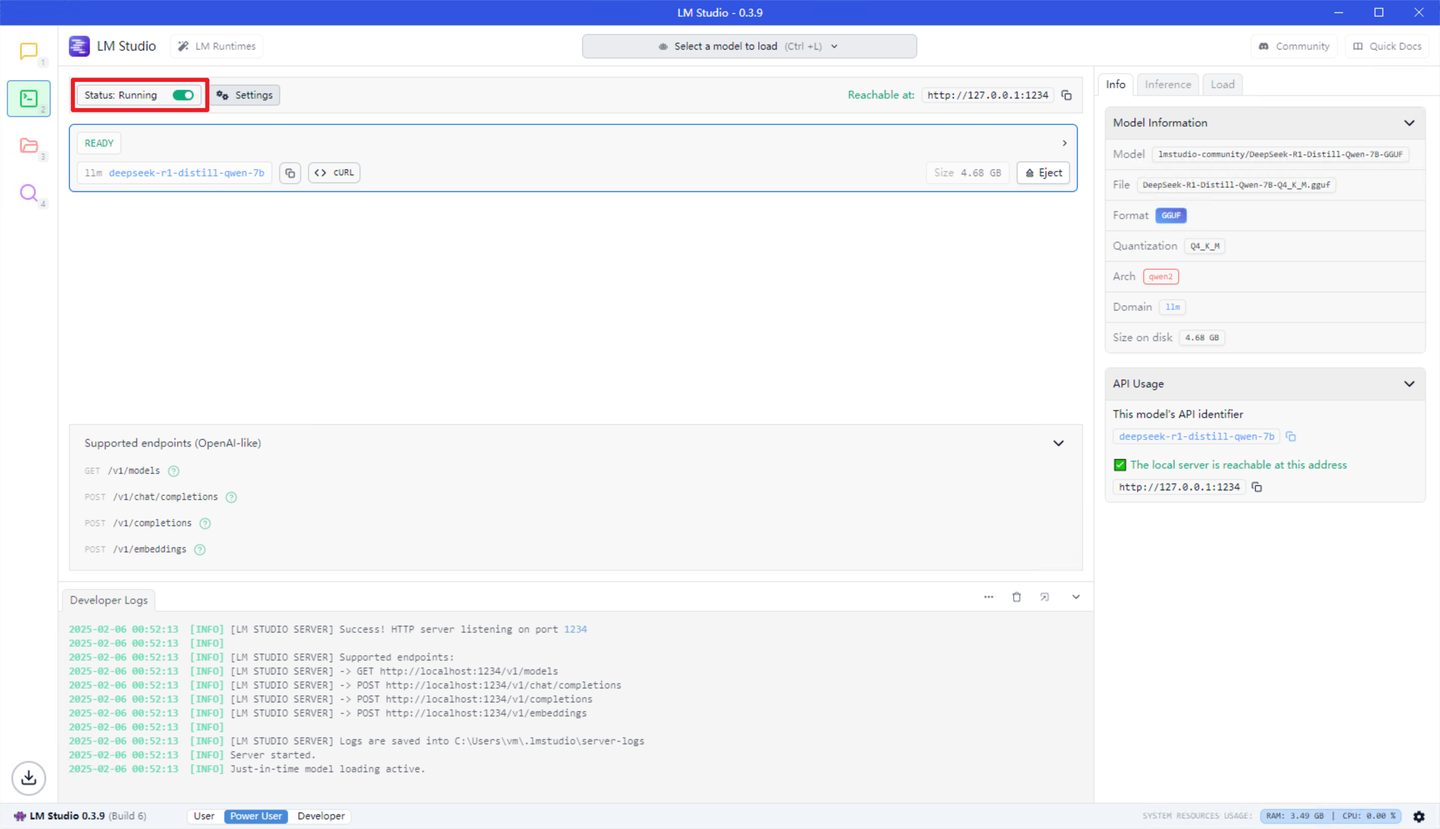
Task: Collapse the API Usage section
Action: pyautogui.click(x=1410, y=384)
